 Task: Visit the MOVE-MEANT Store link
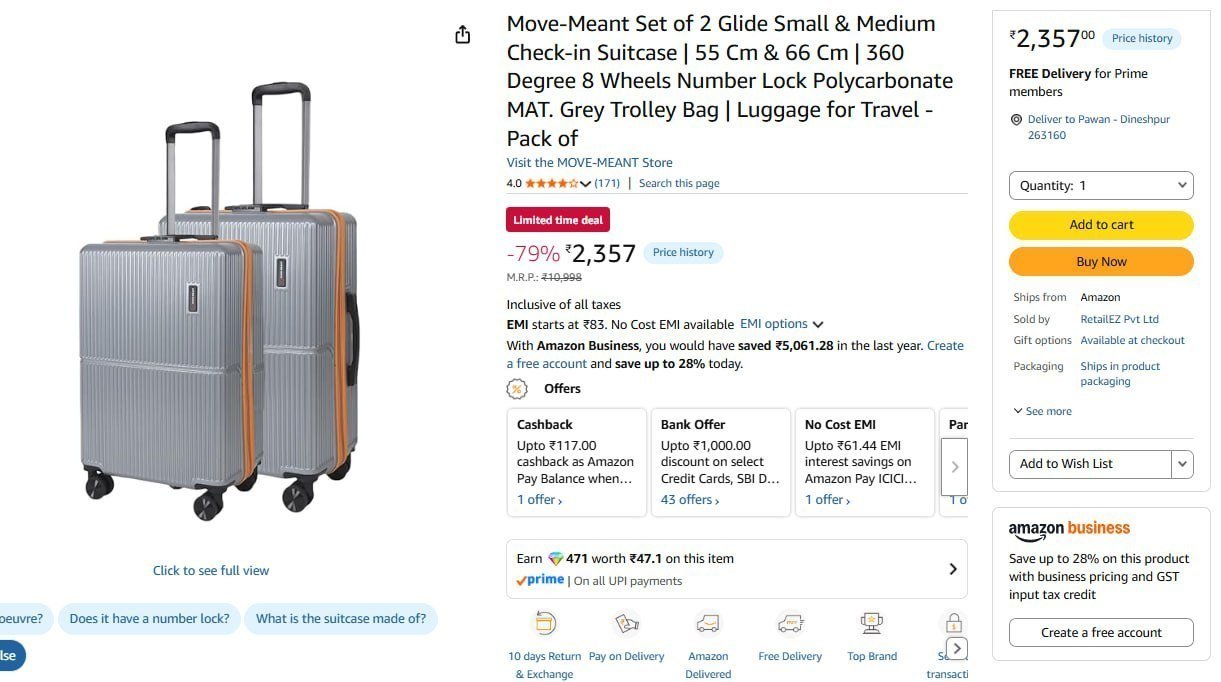click(x=589, y=163)
